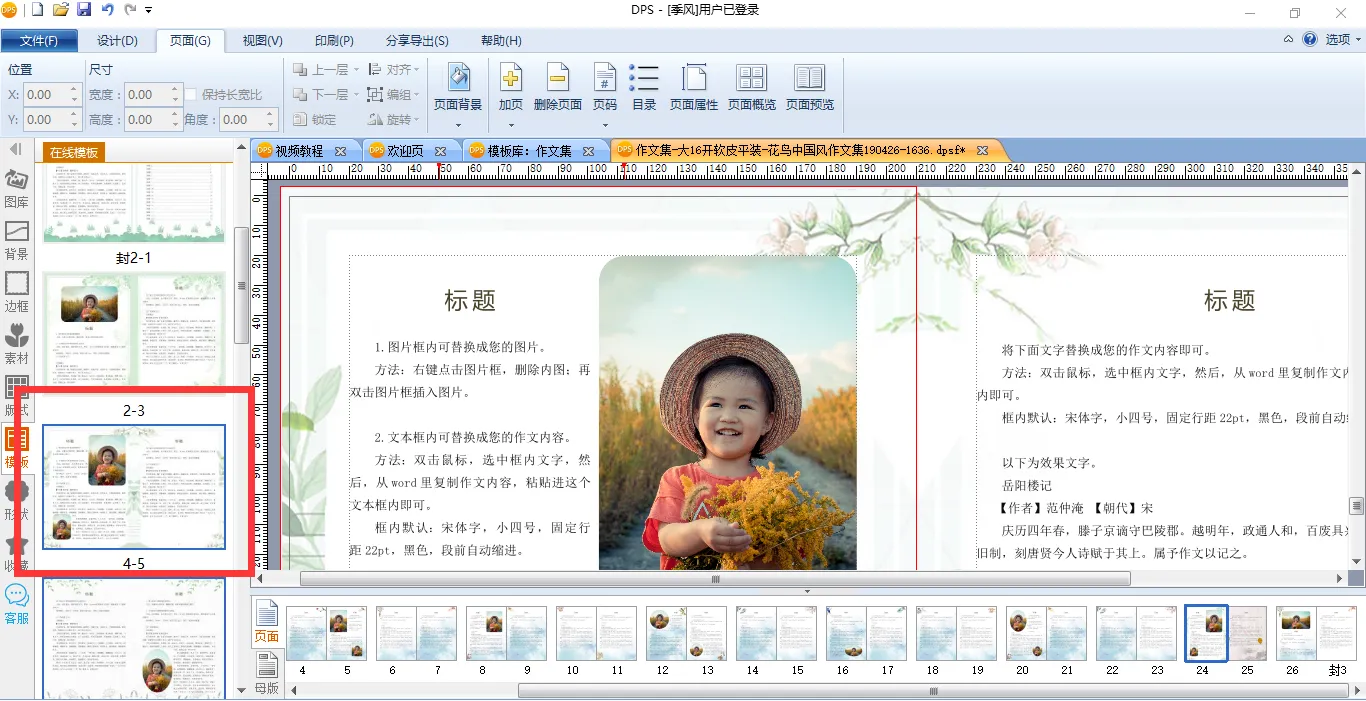Expand the 加页 add page dropdown
Viewport: 1366px width, 701px height.
coord(511,125)
